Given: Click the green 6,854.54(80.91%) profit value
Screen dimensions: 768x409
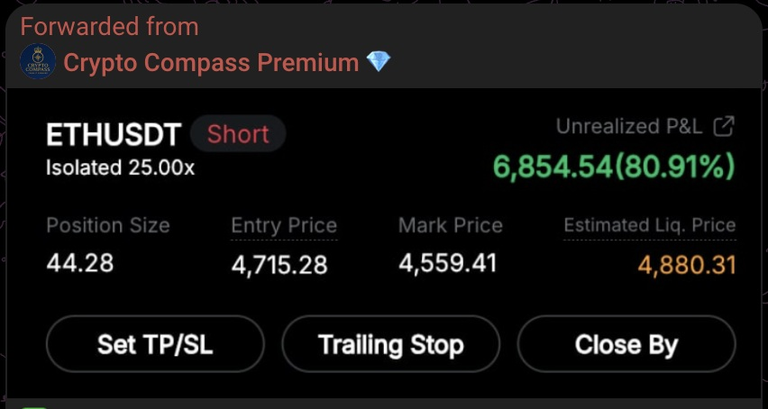Looking at the screenshot, I should [x=614, y=167].
